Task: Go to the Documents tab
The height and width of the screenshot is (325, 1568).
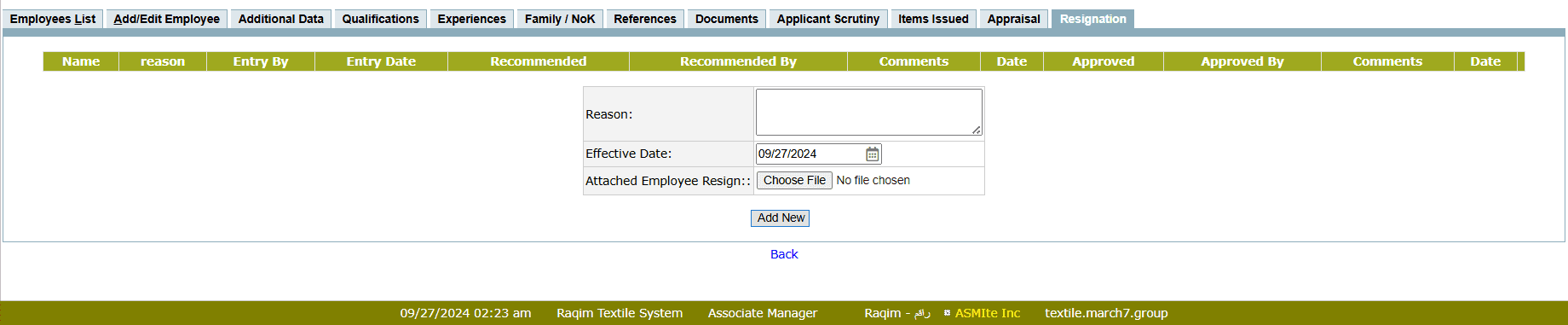Action: coord(727,19)
